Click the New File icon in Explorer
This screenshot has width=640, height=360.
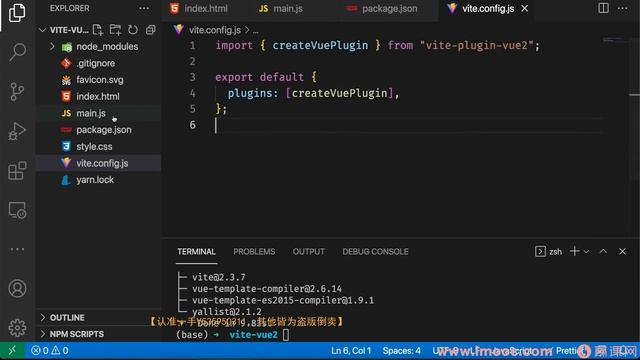click(98, 30)
